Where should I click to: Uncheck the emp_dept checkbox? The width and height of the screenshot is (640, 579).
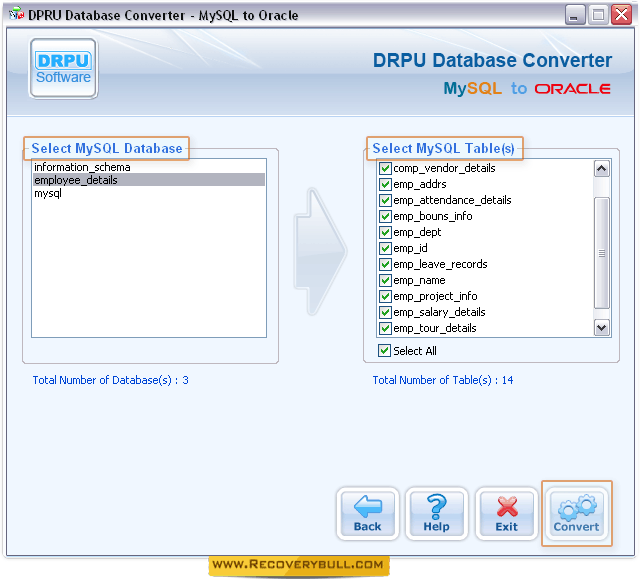click(385, 232)
